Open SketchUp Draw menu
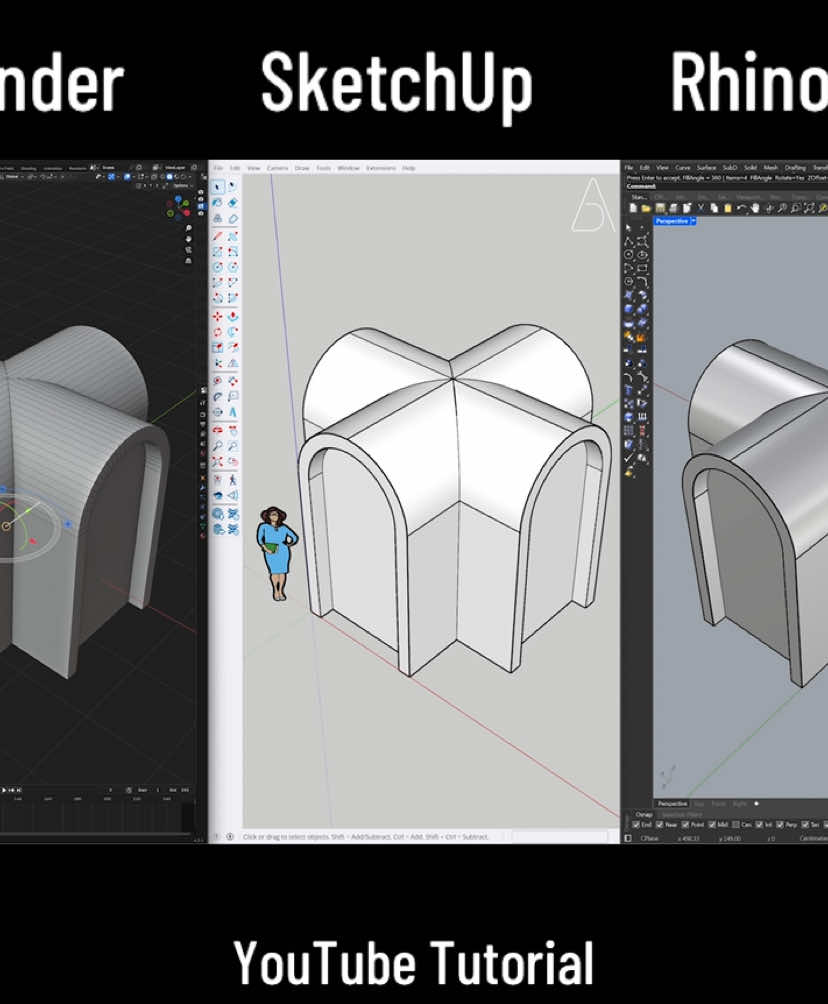 pos(302,168)
